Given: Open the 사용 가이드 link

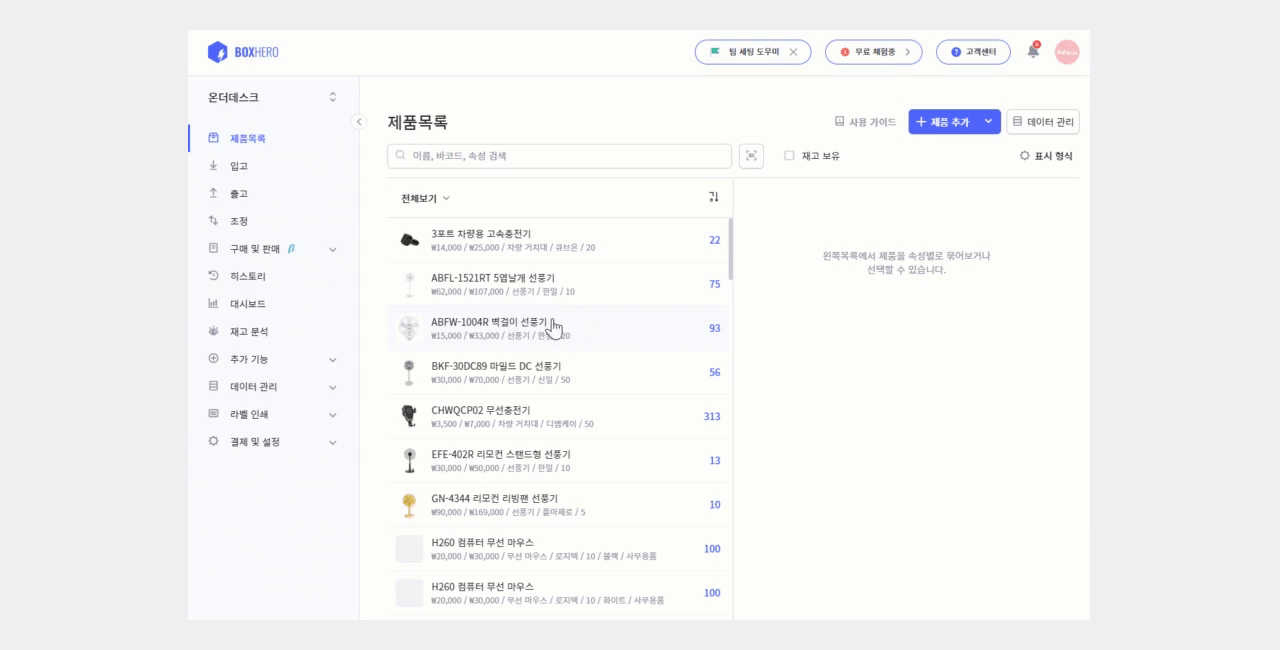Looking at the screenshot, I should [x=866, y=122].
